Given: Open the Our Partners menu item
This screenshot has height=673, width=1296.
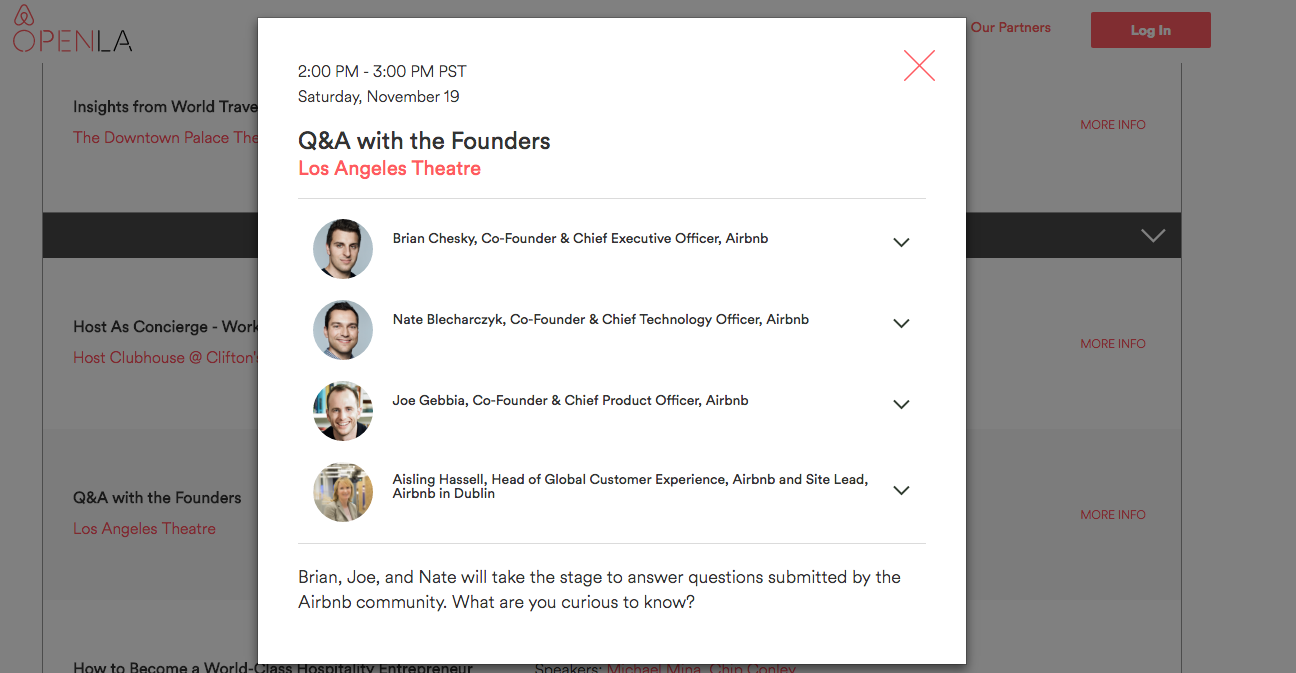Looking at the screenshot, I should click(x=1010, y=27).
